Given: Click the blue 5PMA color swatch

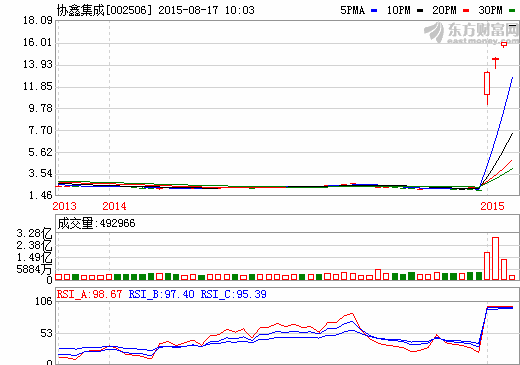Looking at the screenshot, I should (374, 11).
